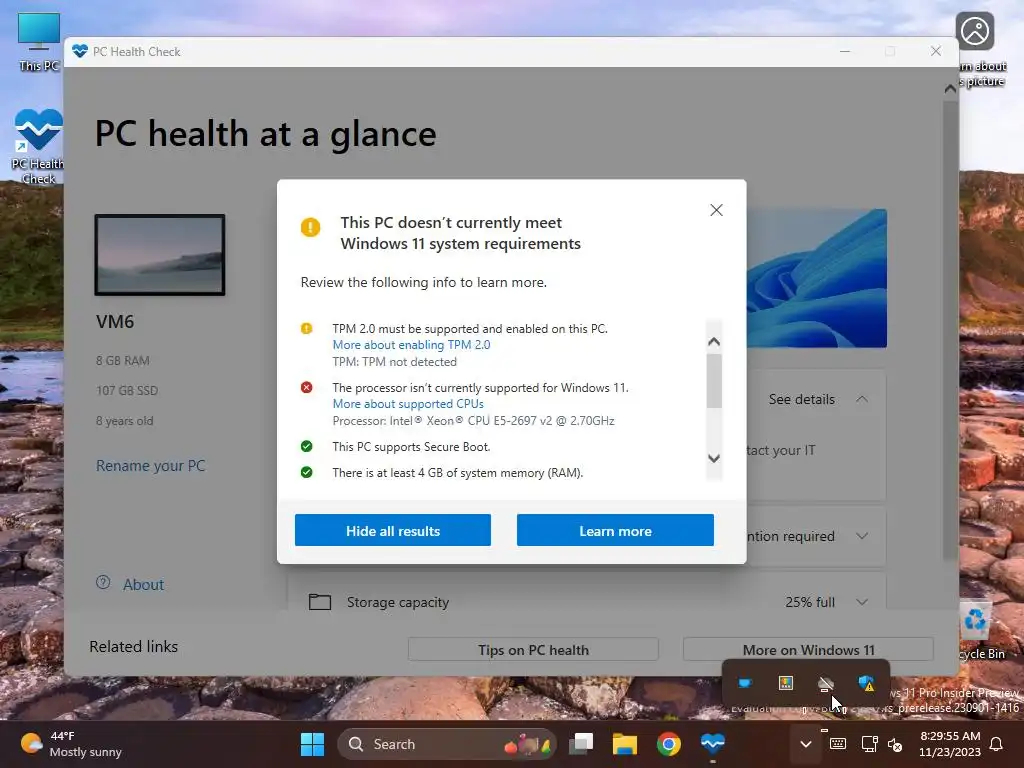Click PC Health Check taskbar icon
The height and width of the screenshot is (768, 1024).
(x=712, y=744)
